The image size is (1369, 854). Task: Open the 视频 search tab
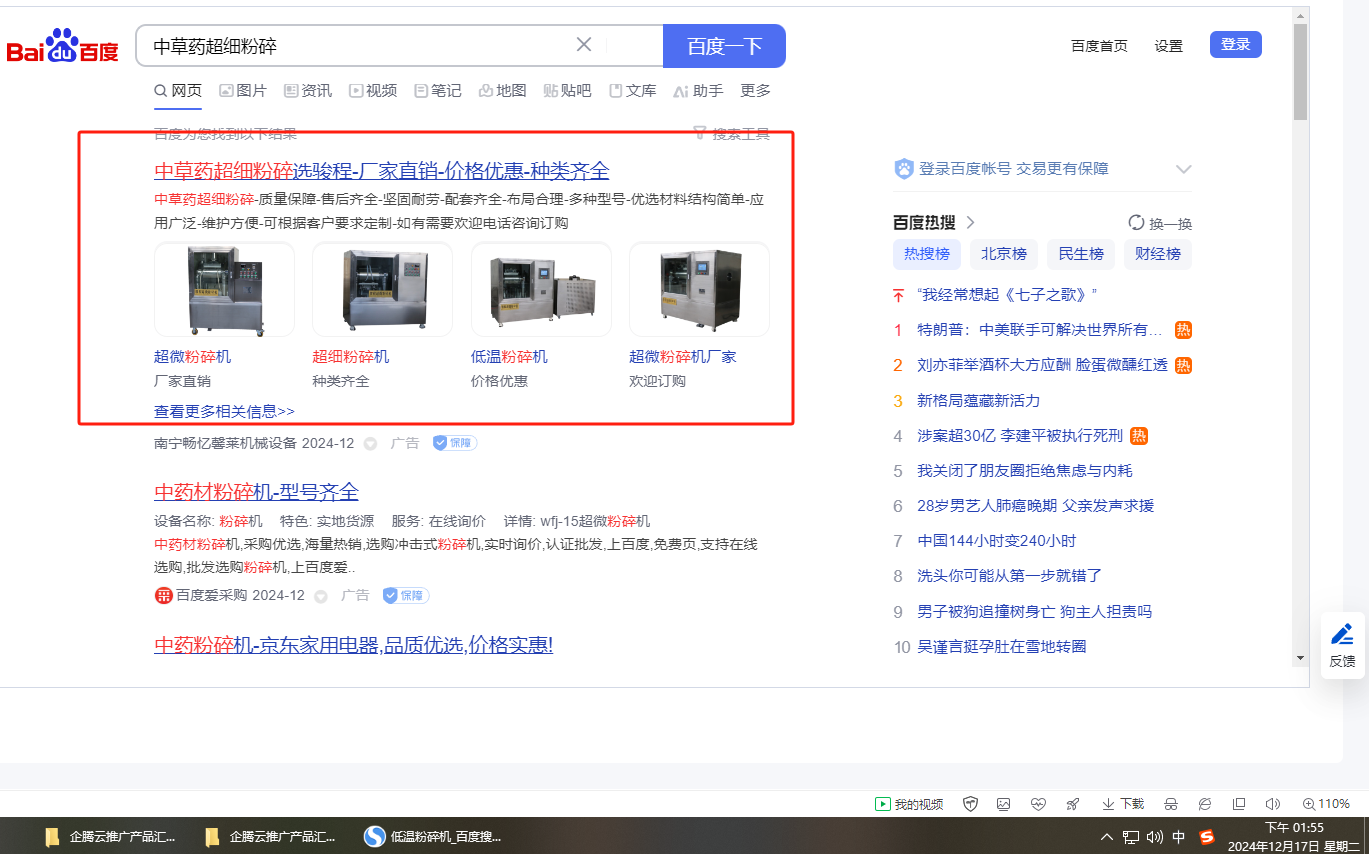[x=373, y=91]
